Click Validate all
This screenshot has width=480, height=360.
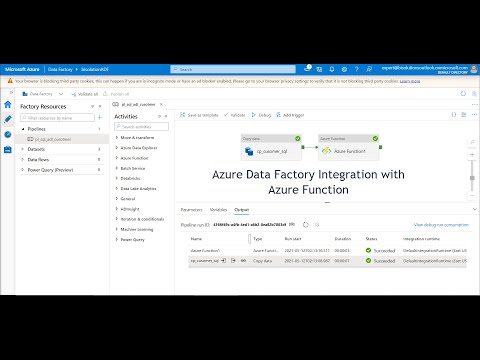pyautogui.click(x=84, y=94)
